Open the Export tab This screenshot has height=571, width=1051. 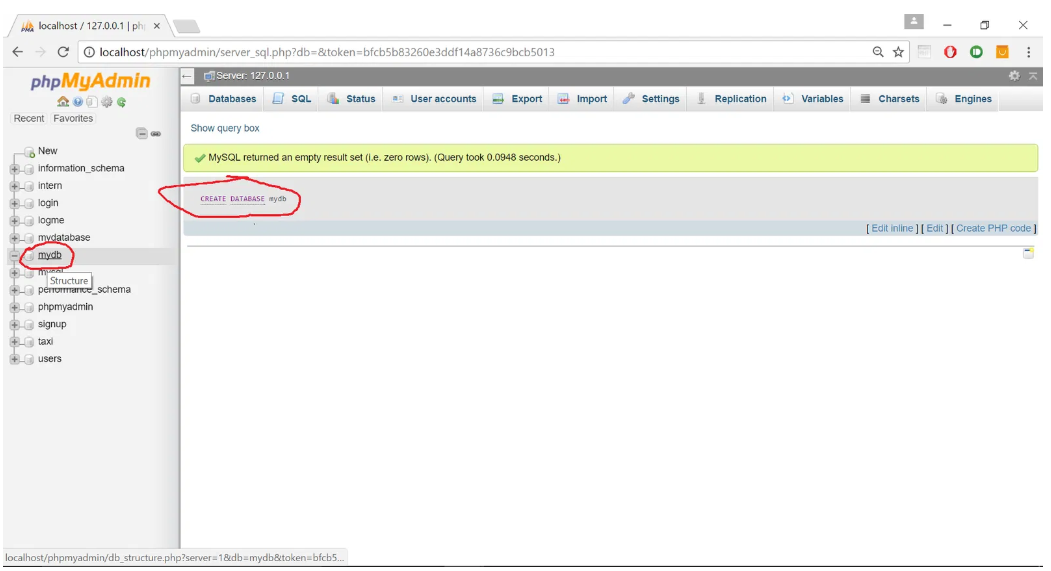pos(517,99)
